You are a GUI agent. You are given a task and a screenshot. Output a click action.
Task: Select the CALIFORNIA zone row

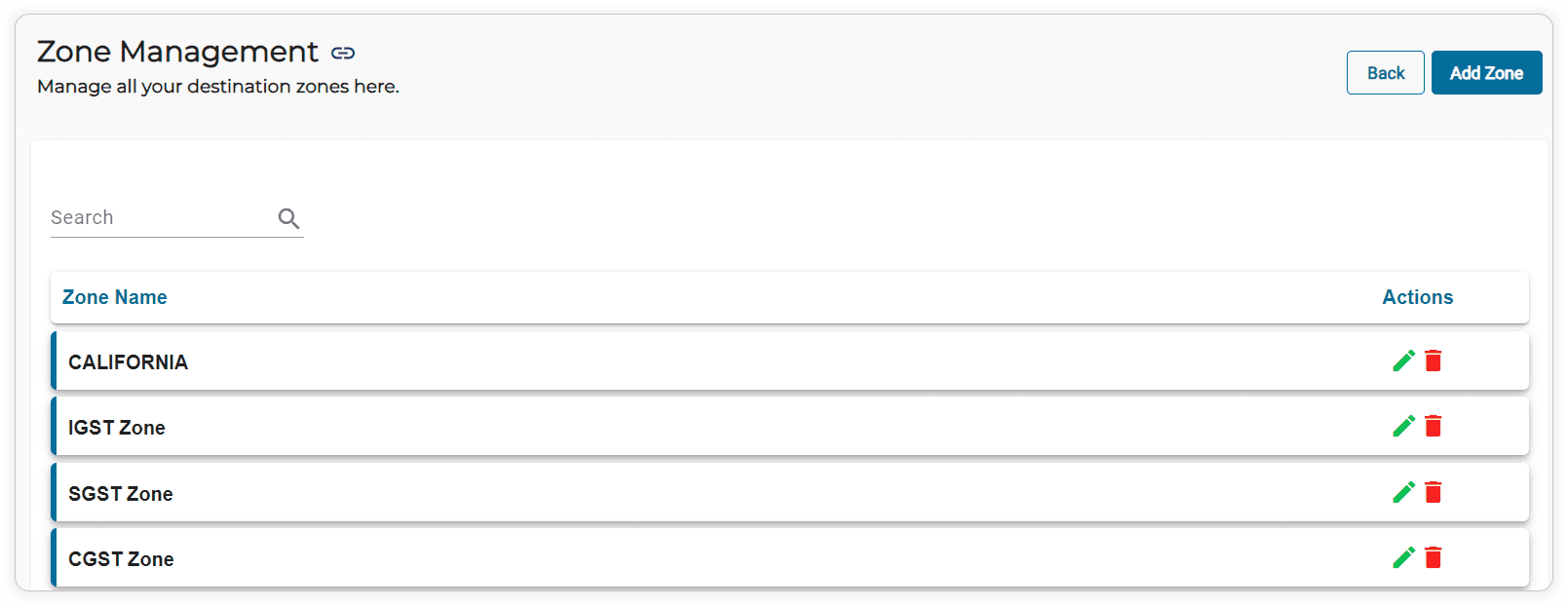pos(128,362)
